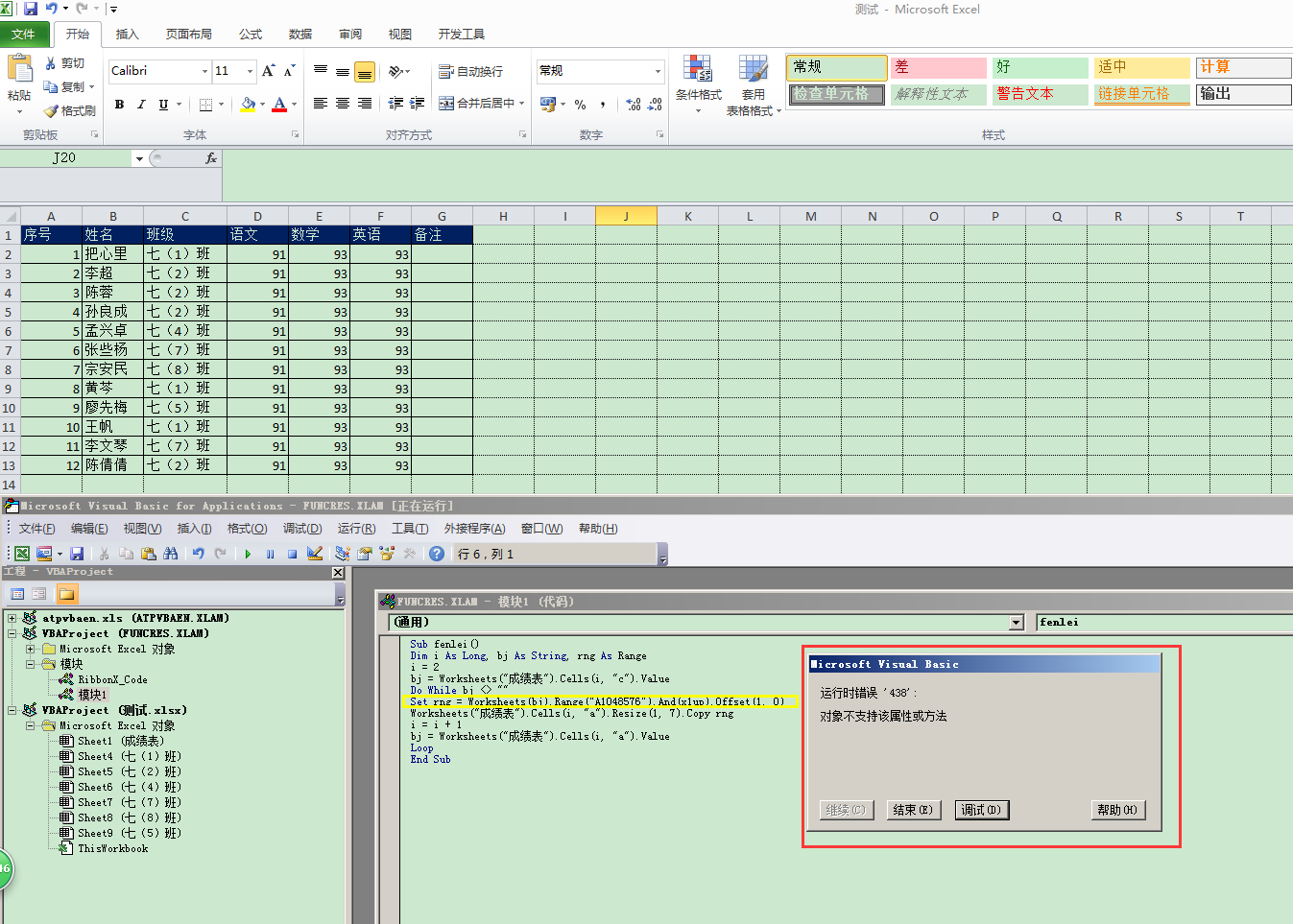This screenshot has width=1293, height=924.
Task: Open Conditional Formatting in the ribbon
Action: [699, 84]
